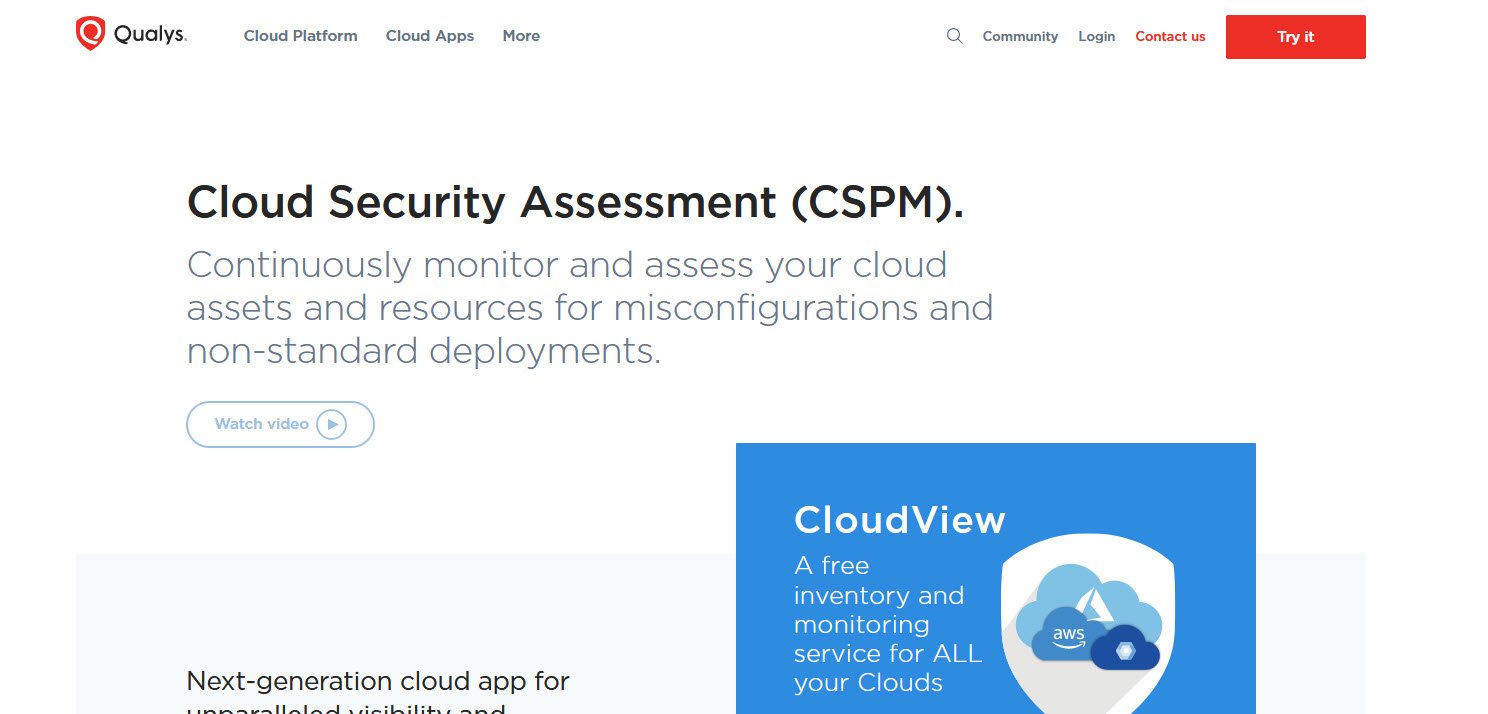Click the red Try it button
The width and height of the screenshot is (1488, 714).
point(1295,37)
